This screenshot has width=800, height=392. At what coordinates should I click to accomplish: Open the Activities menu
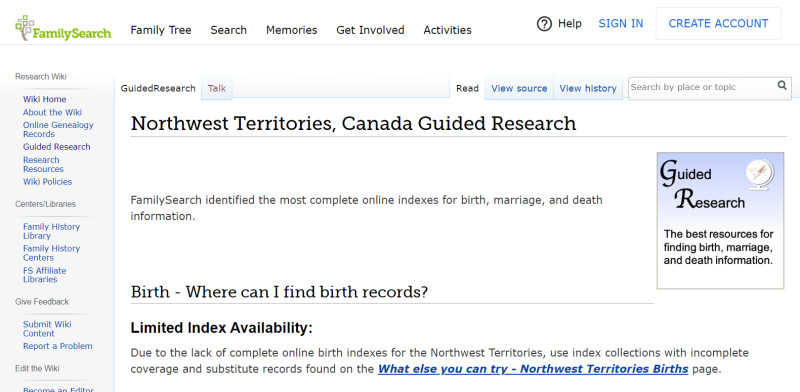(x=447, y=30)
